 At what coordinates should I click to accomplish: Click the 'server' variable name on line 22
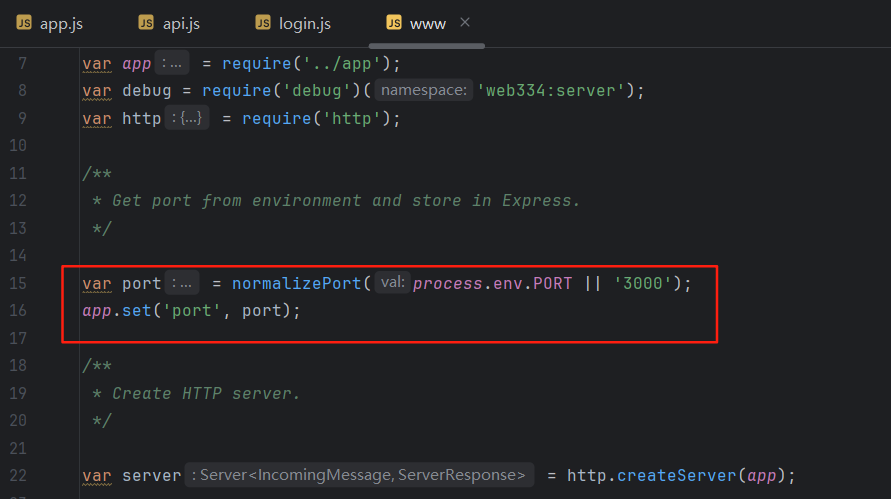pyautogui.click(x=152, y=475)
